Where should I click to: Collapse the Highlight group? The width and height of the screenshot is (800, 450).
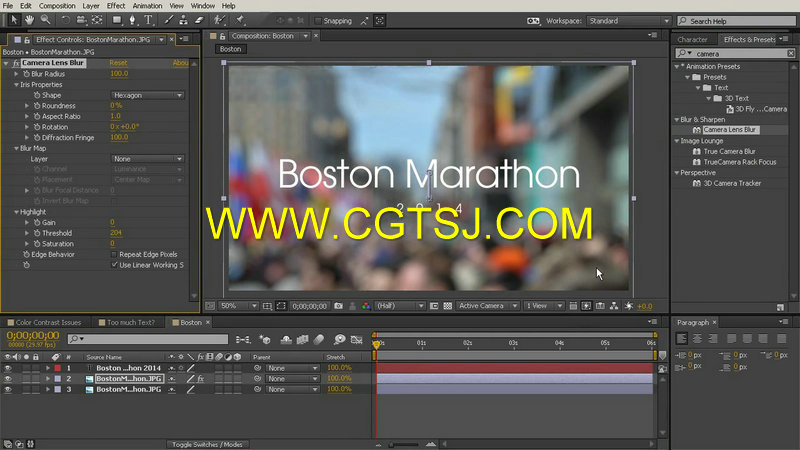tap(16, 212)
